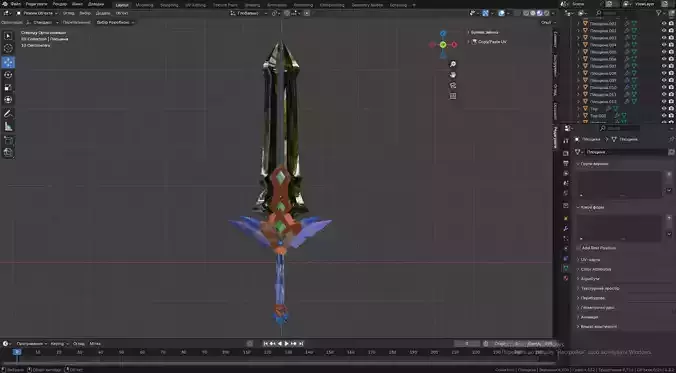Open the Output properties tab
The image size is (676, 373).
coord(566,163)
